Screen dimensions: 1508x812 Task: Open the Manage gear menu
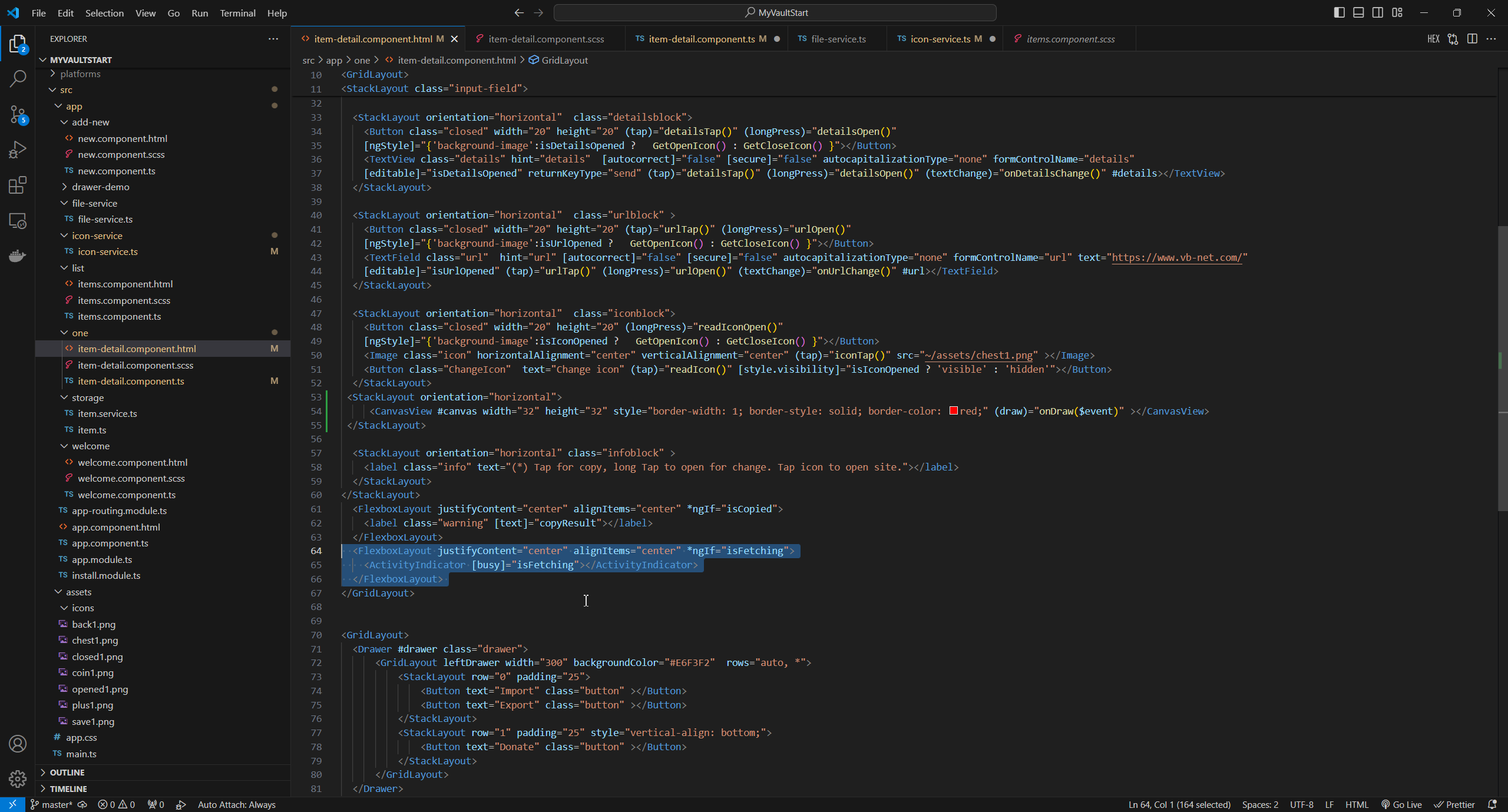[17, 778]
